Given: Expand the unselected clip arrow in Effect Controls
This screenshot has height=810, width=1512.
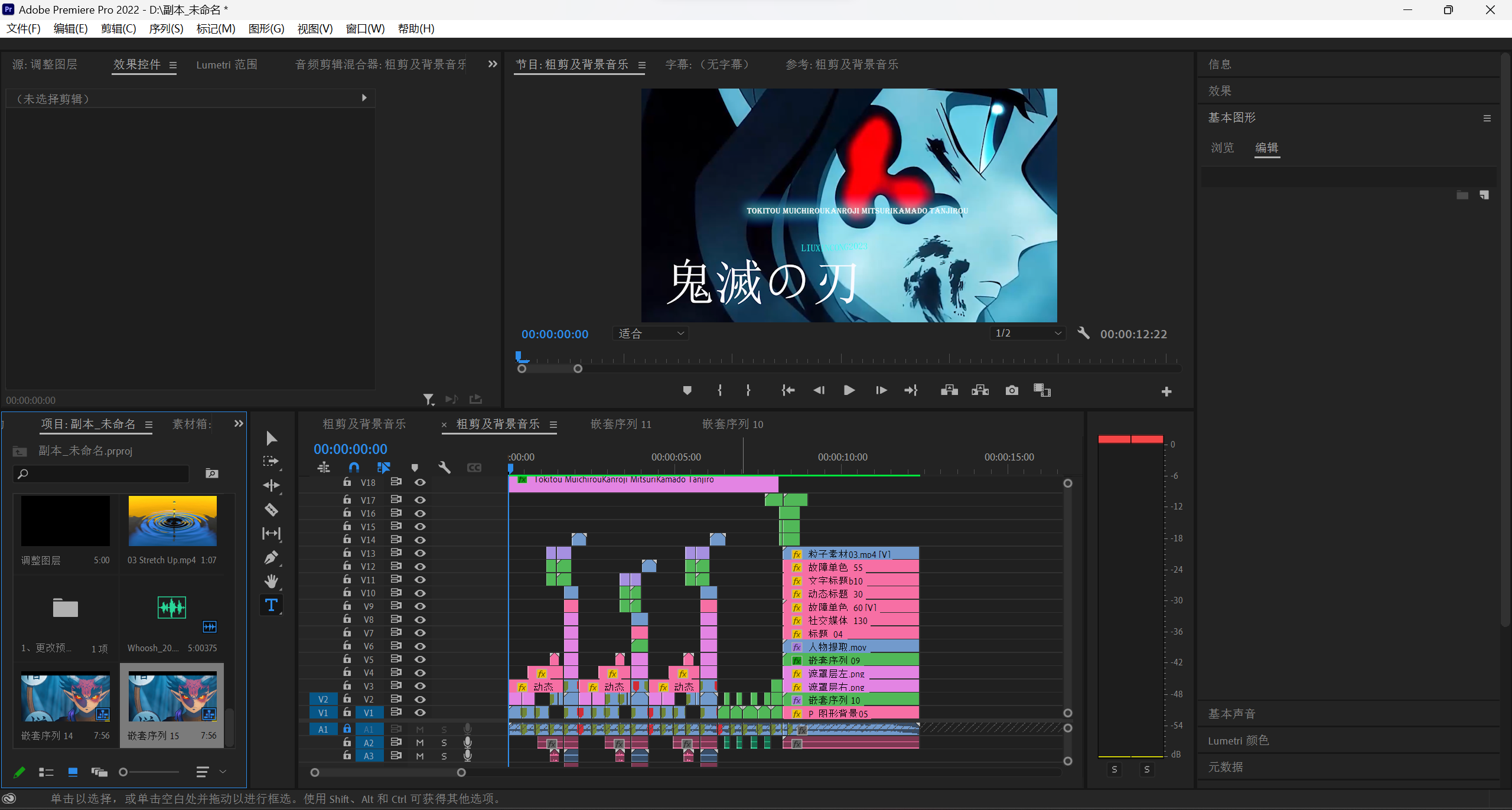Looking at the screenshot, I should (x=364, y=98).
